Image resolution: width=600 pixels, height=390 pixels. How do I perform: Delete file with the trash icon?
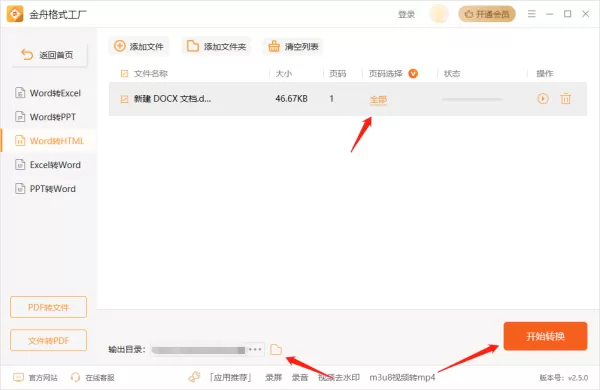click(566, 99)
